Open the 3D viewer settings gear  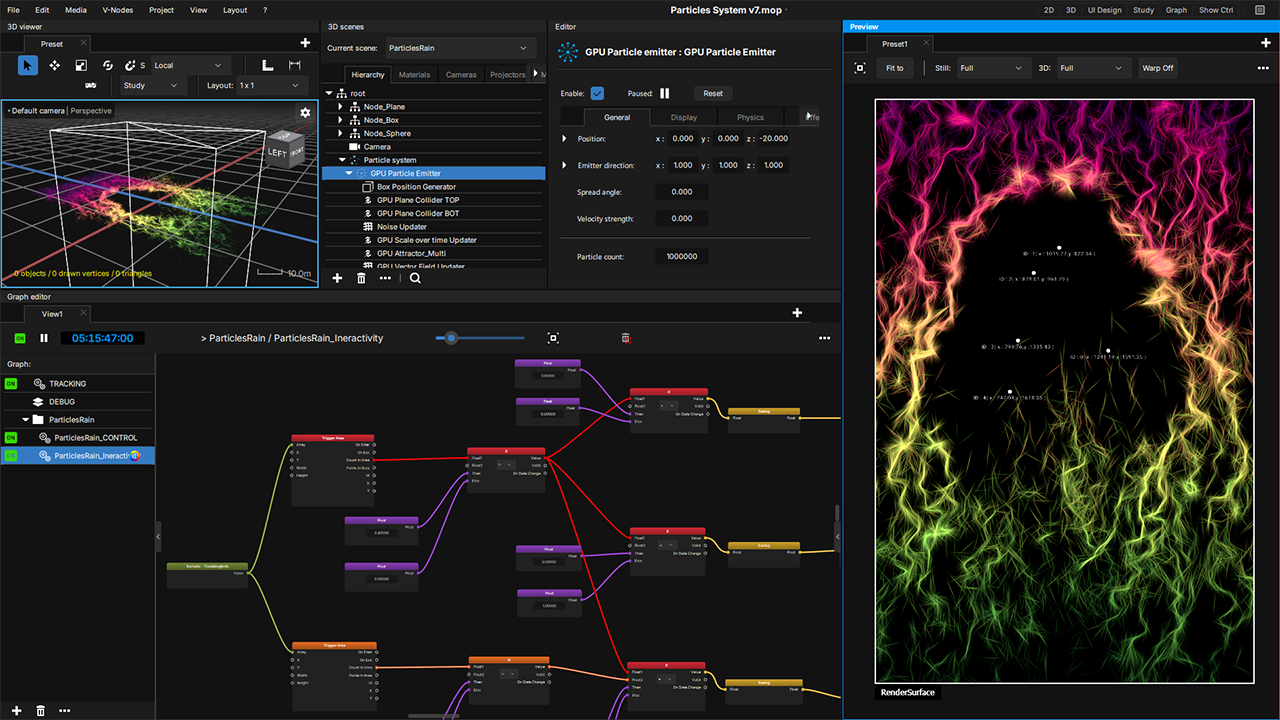(x=305, y=113)
